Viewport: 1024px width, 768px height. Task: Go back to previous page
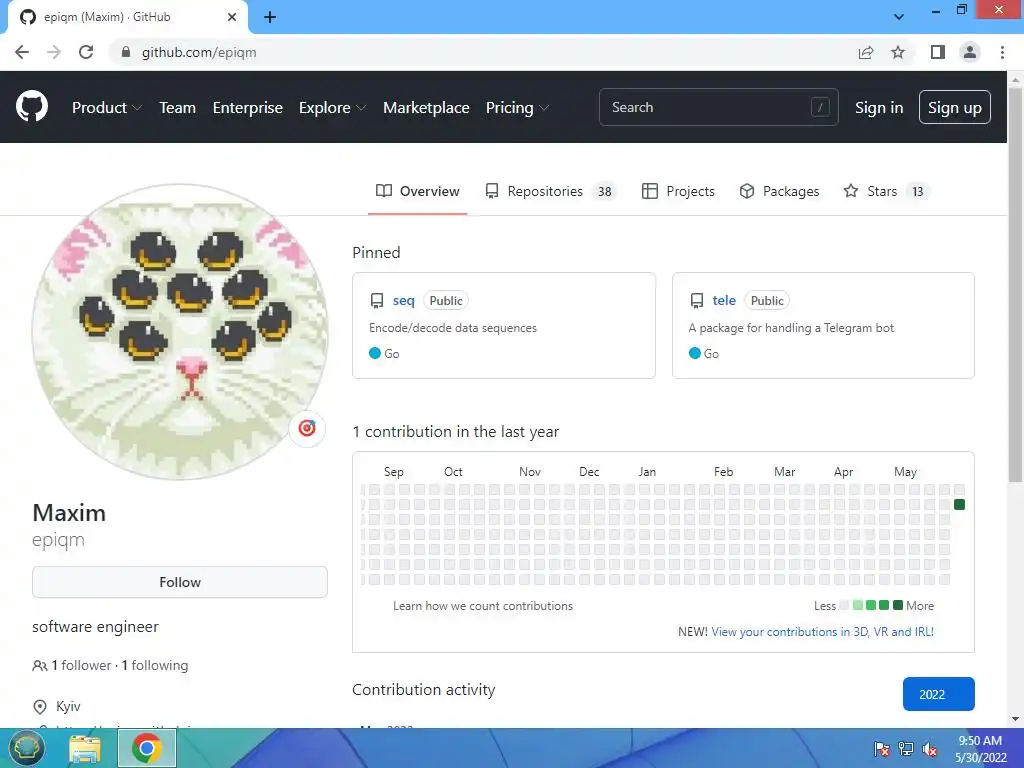pyautogui.click(x=22, y=52)
